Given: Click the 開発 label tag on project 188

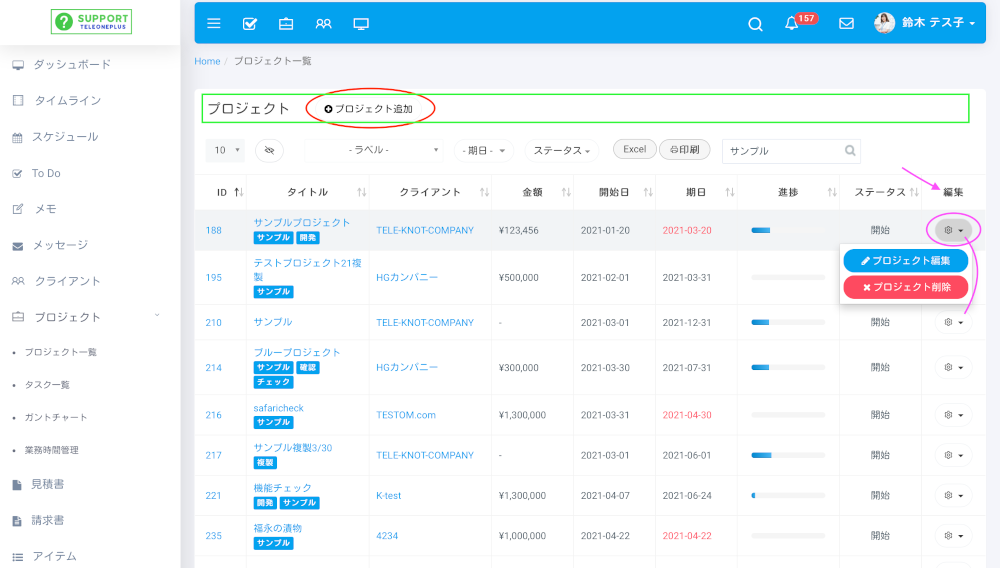Looking at the screenshot, I should coord(307,238).
